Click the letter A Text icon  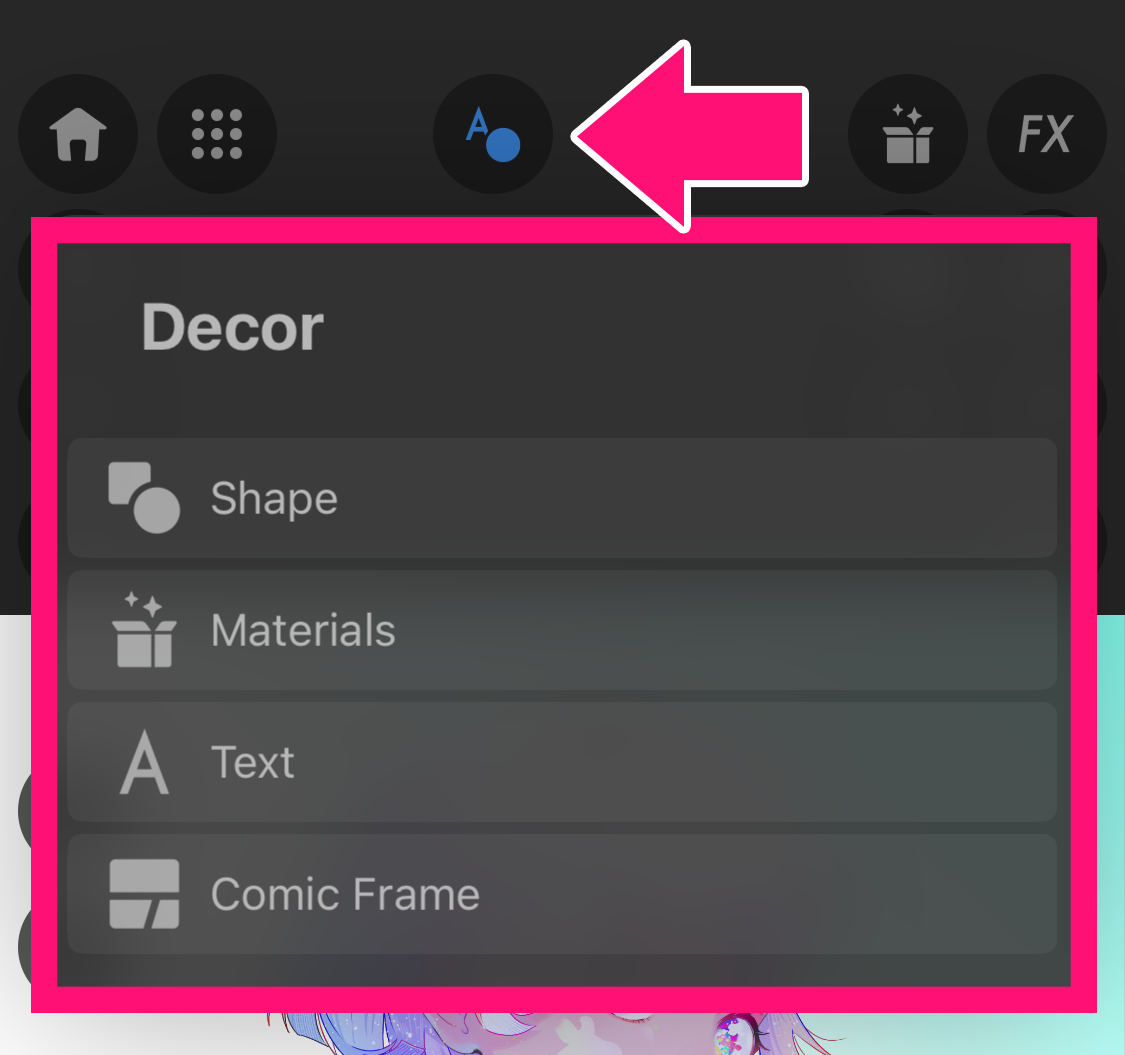(x=144, y=762)
